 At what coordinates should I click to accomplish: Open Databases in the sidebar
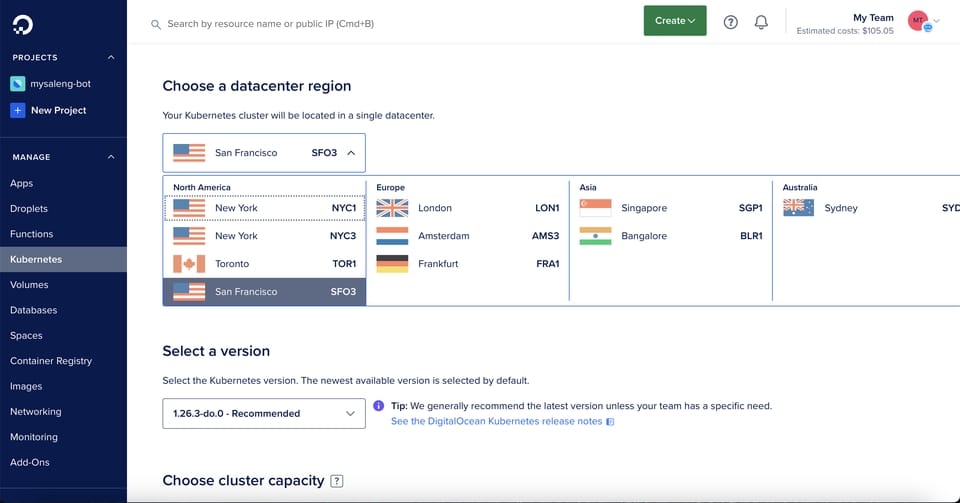click(33, 310)
